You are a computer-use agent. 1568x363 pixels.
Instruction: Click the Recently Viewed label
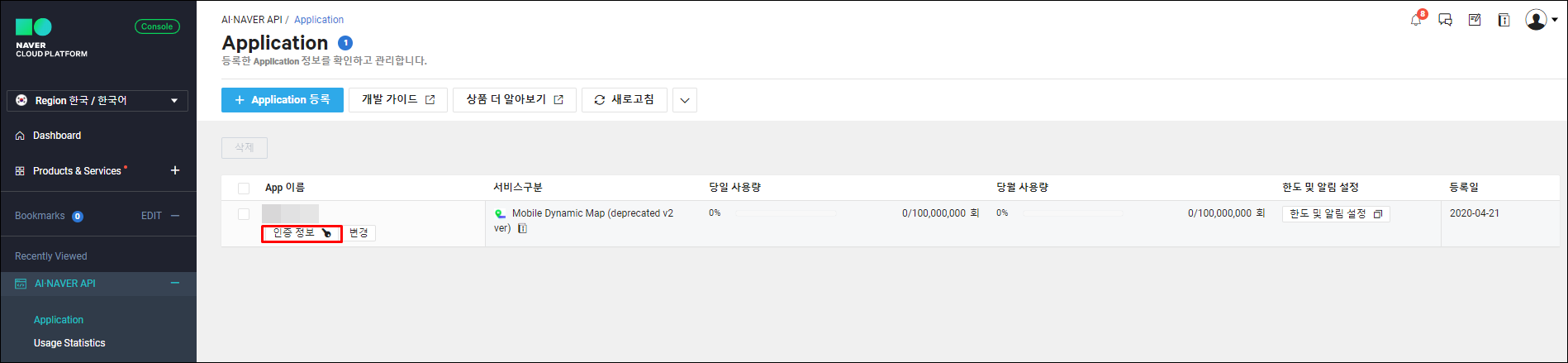(50, 256)
